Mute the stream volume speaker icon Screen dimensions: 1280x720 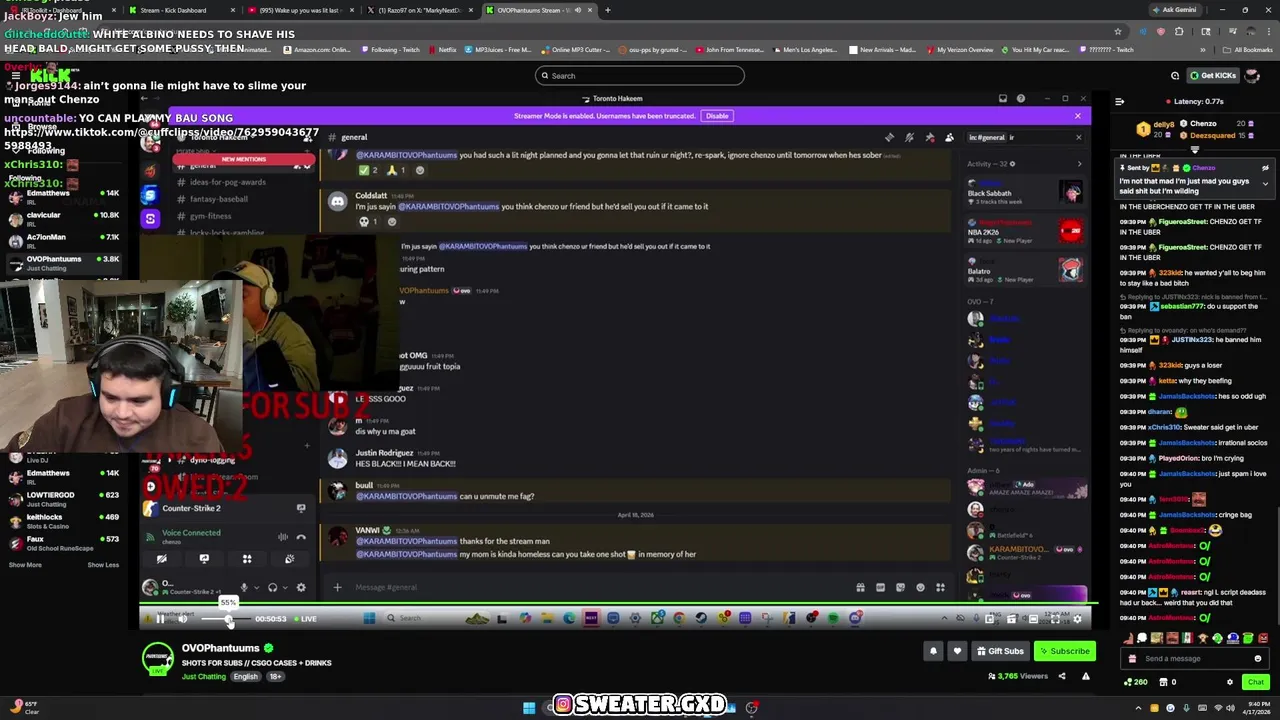click(x=182, y=619)
